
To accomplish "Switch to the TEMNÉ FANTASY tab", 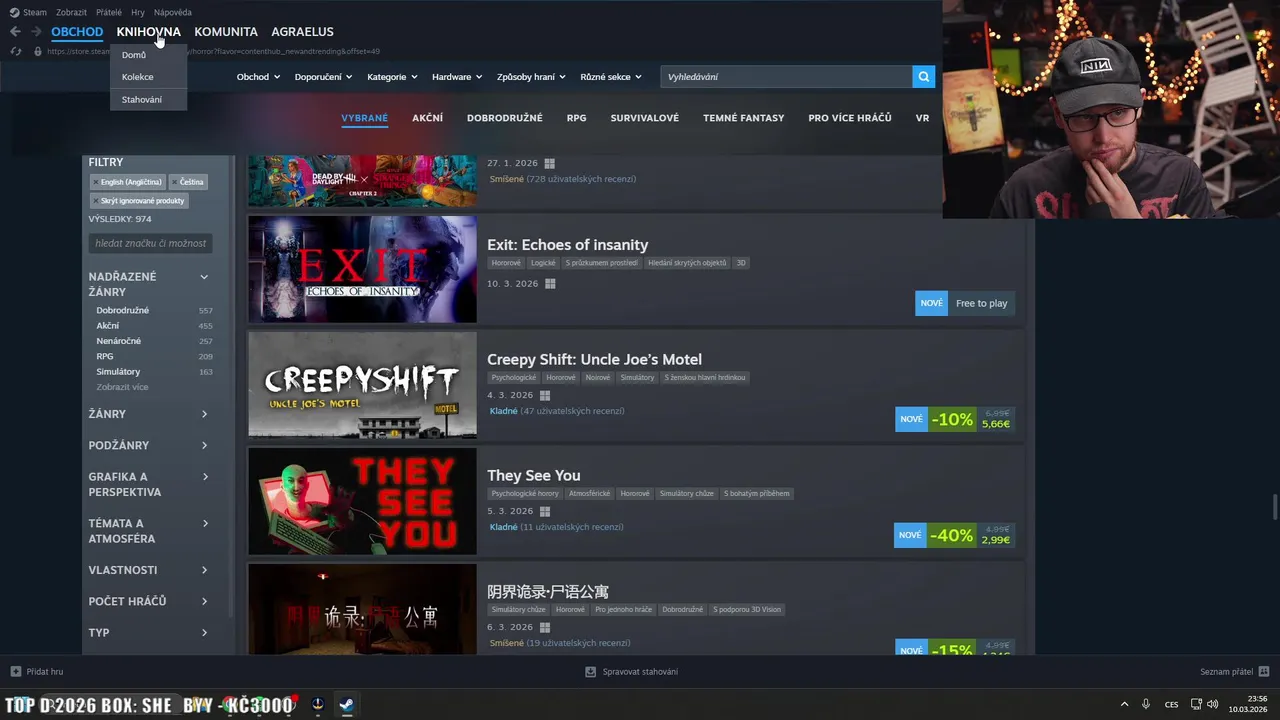I will pos(743,118).
